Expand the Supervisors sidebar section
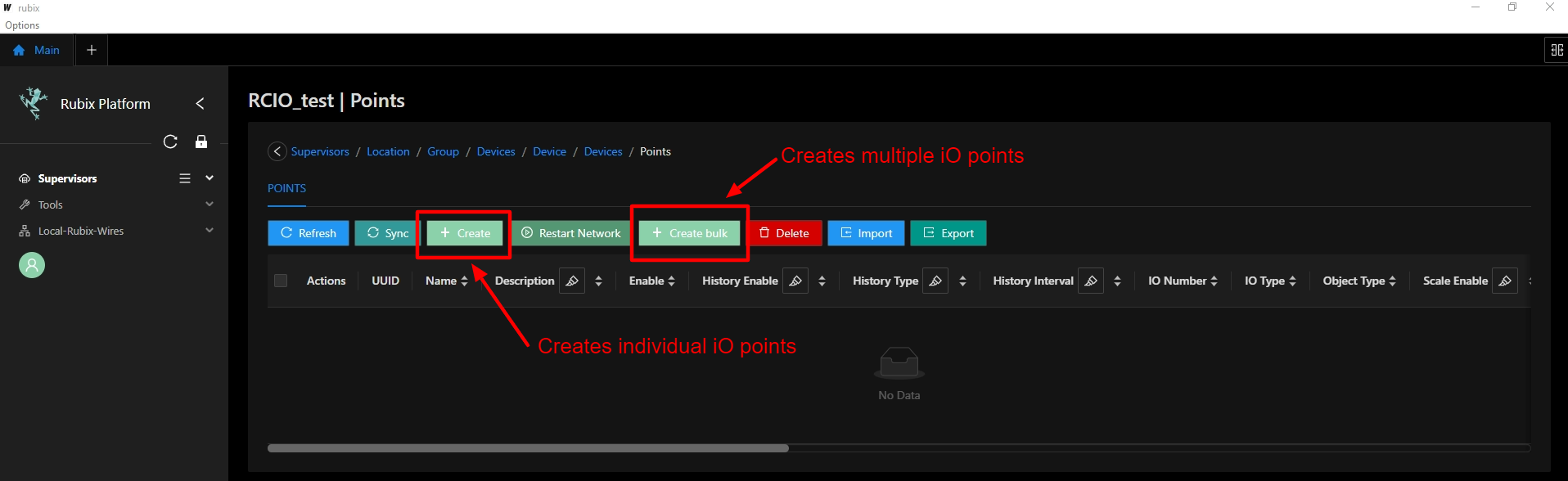1568x481 pixels. pos(210,178)
